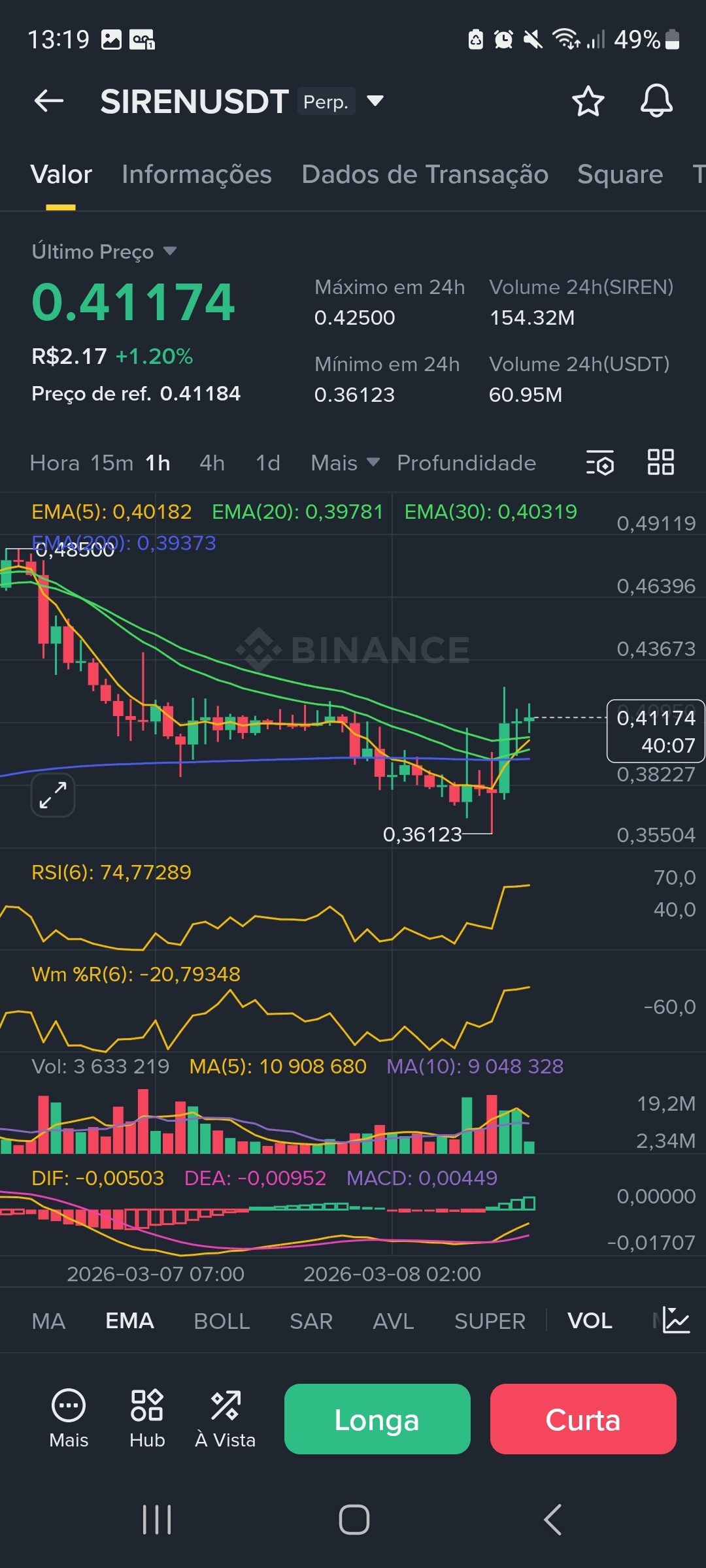This screenshot has width=706, height=1568.
Task: Open the Profundidade depth view
Action: tap(466, 463)
